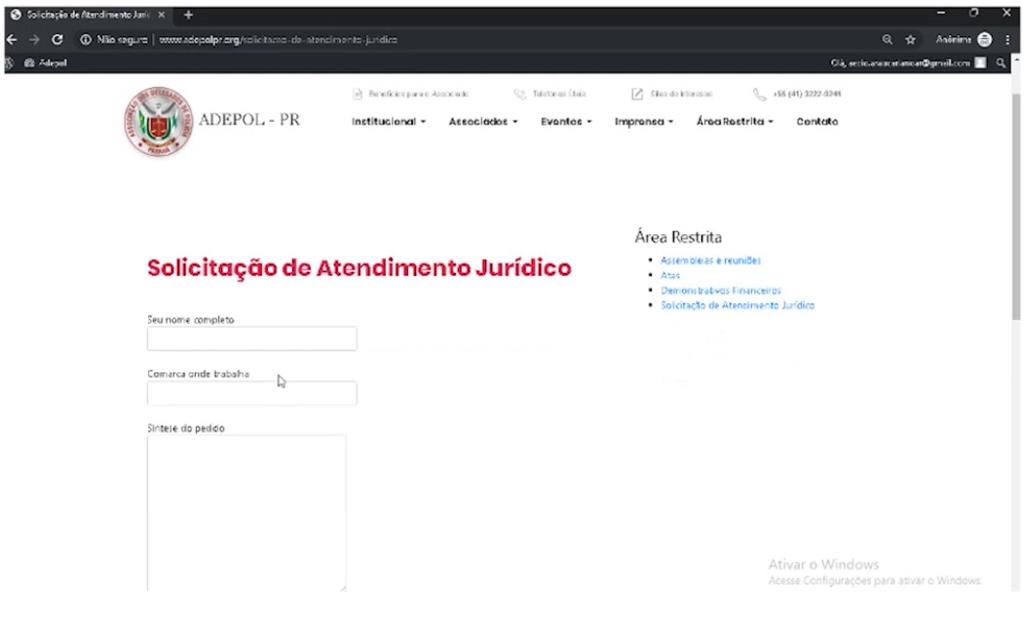Go back using the browser back arrow
Screen dimensions: 1024x624
11,40
